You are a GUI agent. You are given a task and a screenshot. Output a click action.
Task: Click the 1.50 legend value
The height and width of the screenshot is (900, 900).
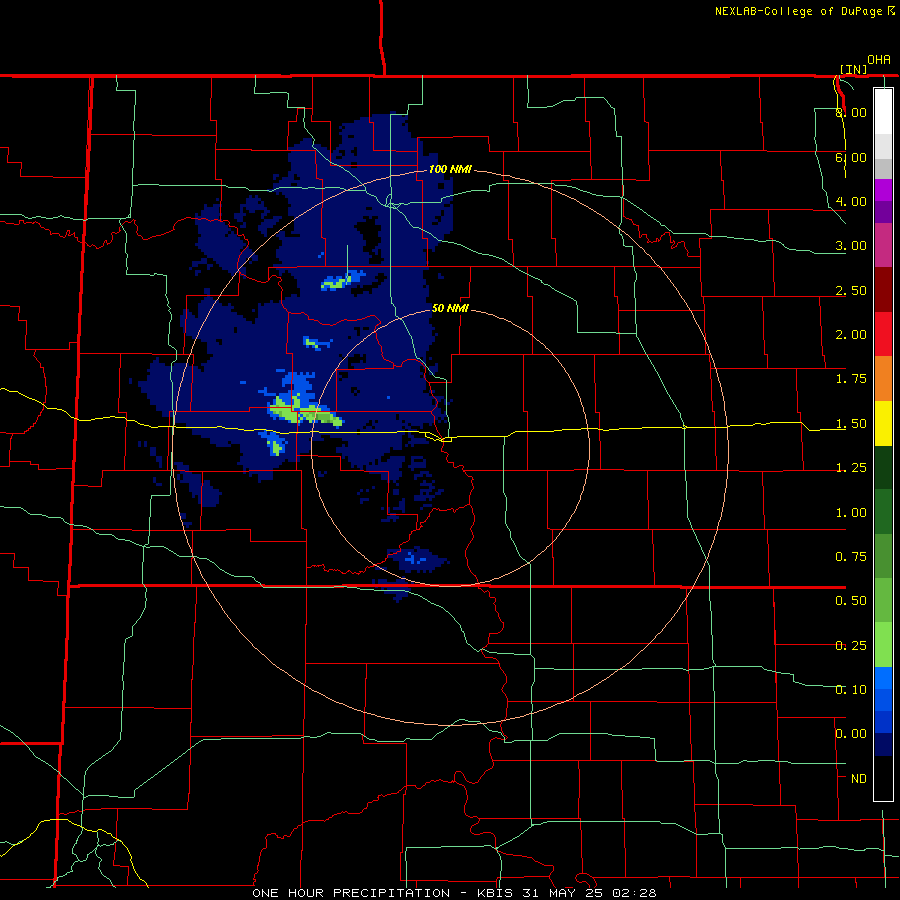coord(851,424)
